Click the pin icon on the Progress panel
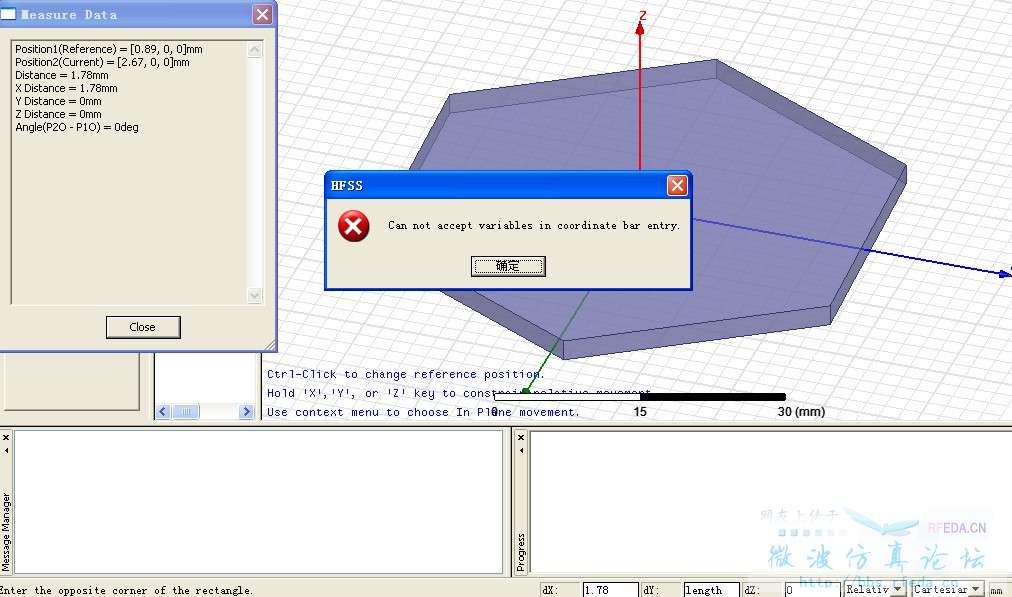This screenshot has width=1012, height=597. tap(521, 450)
